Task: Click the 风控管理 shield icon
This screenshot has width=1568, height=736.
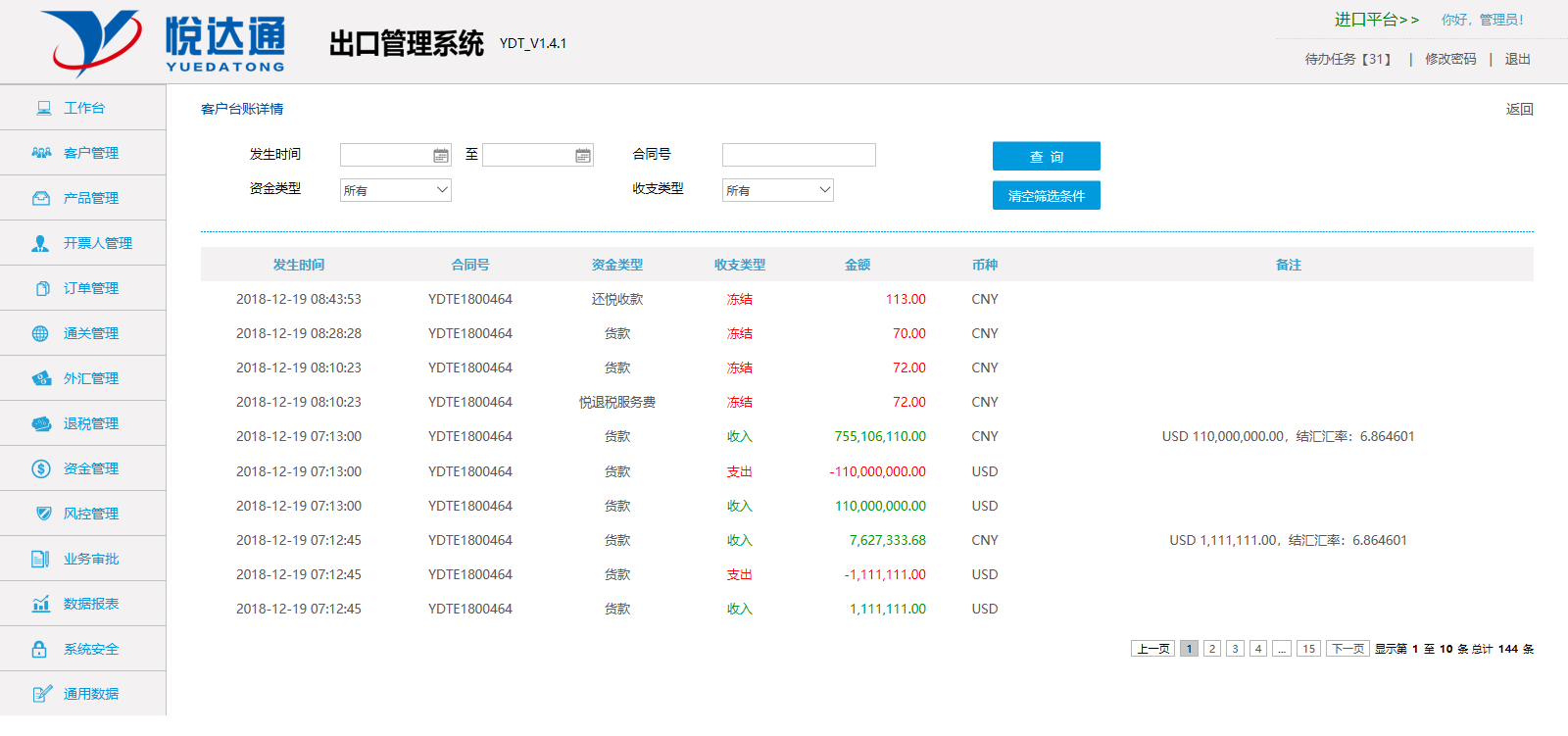Action: pos(43,514)
